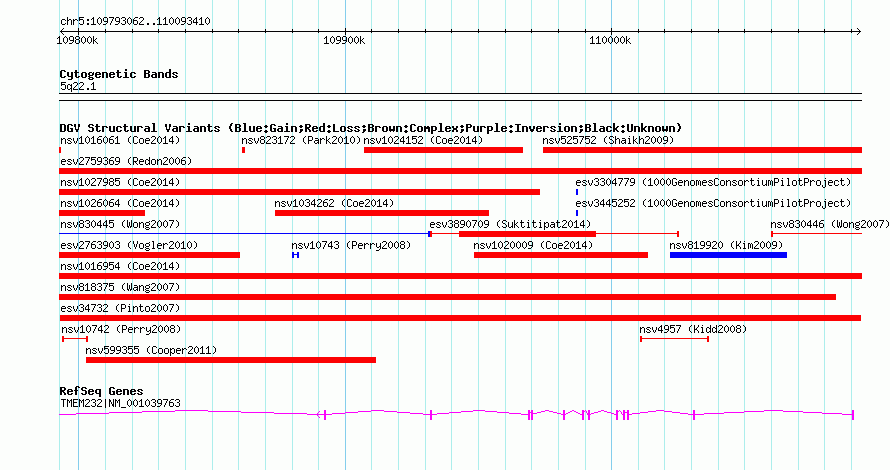890x470 pixels.
Task: Open the nsv10742 (Perry2008) label
Action: 121,329
